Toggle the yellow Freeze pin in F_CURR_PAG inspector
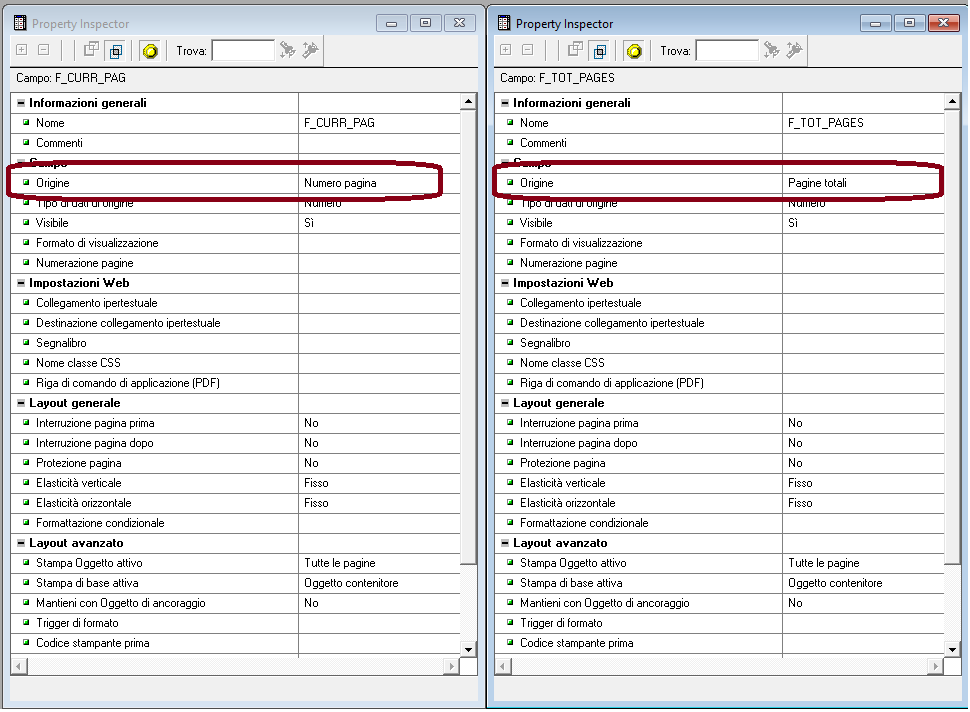This screenshot has width=970, height=712. pos(150,50)
